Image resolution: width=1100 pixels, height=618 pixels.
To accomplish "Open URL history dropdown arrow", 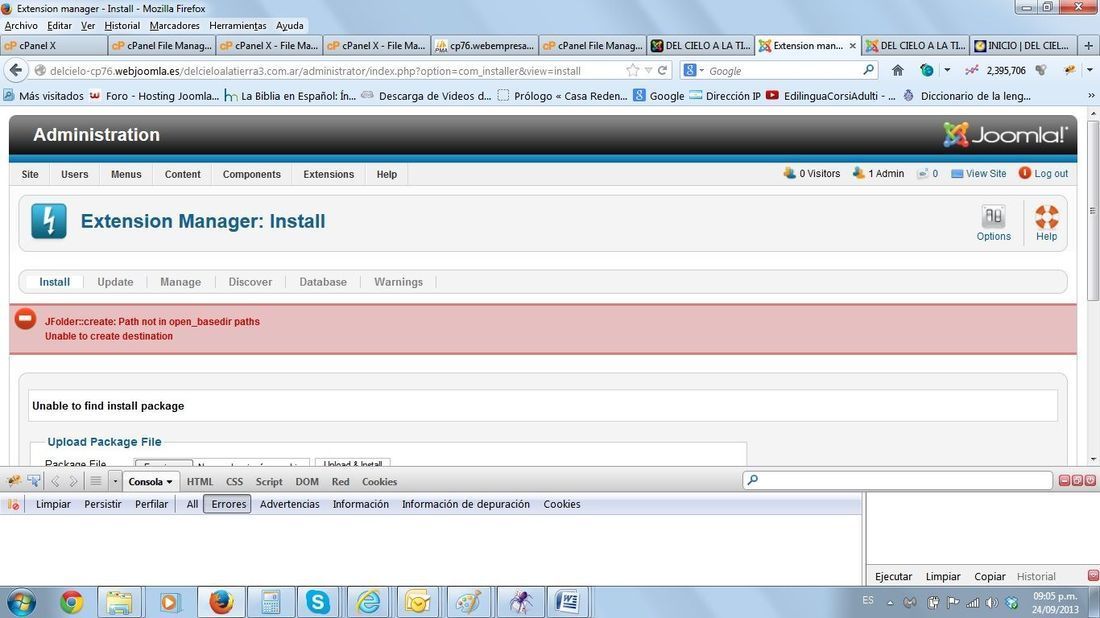I will (x=648, y=70).
